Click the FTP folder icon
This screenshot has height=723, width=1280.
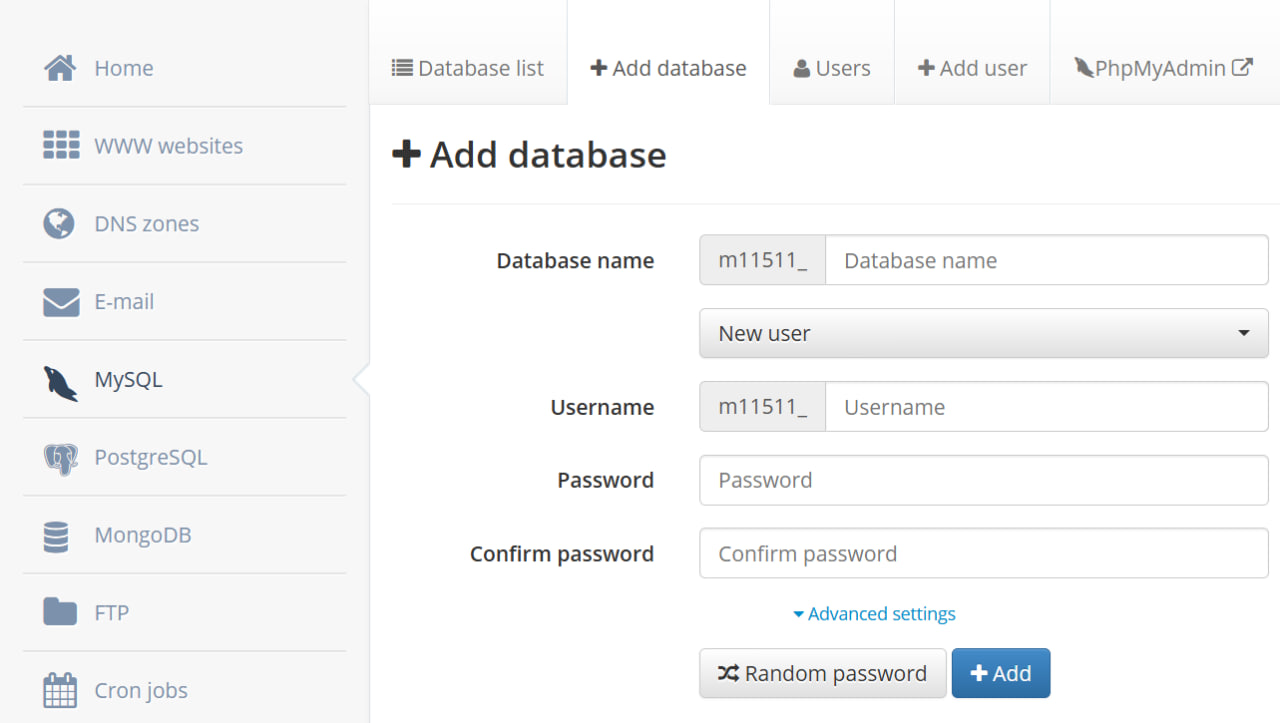(60, 612)
